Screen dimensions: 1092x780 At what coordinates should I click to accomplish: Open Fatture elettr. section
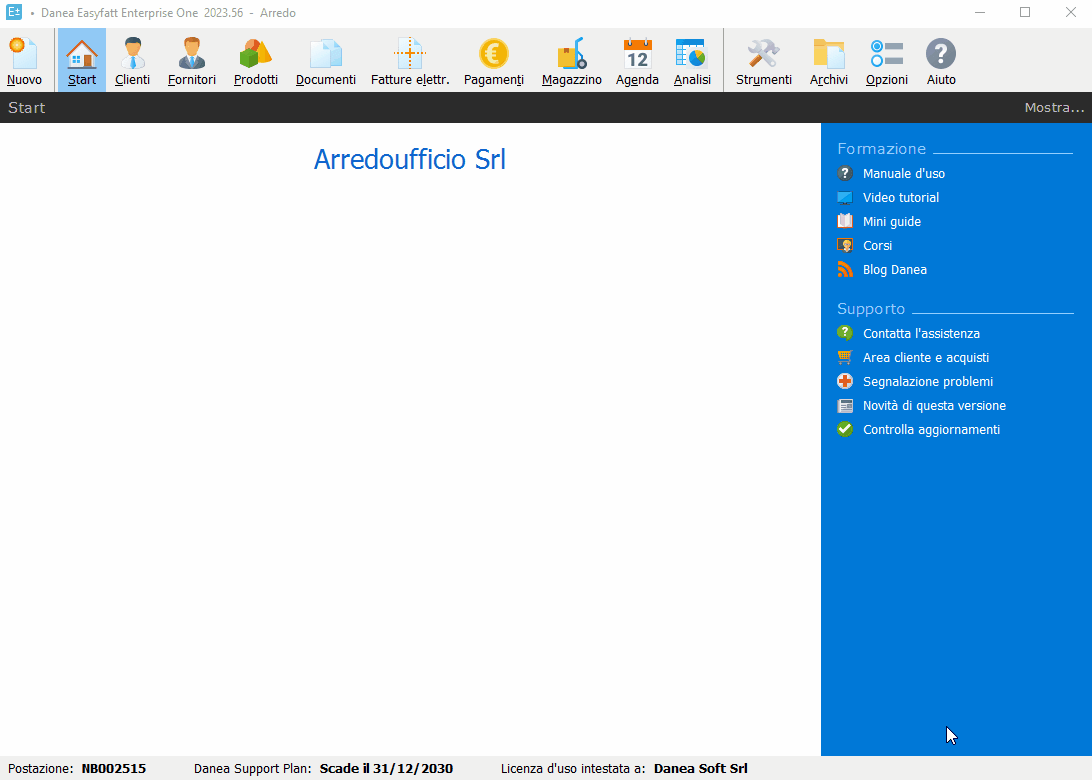click(x=410, y=61)
